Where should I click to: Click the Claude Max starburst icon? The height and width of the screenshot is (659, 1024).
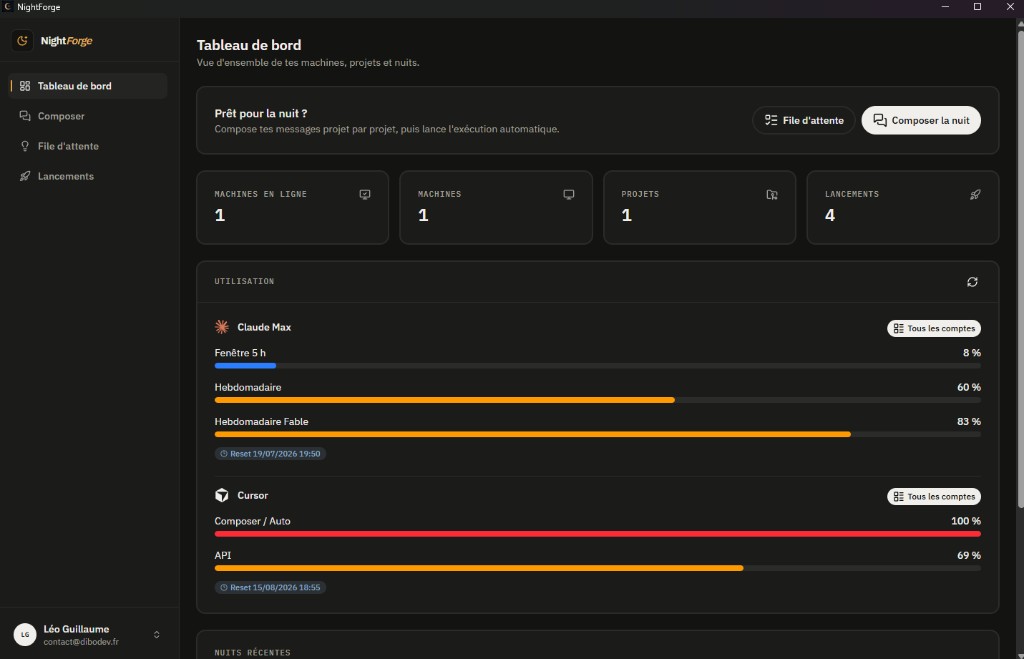pyautogui.click(x=222, y=327)
